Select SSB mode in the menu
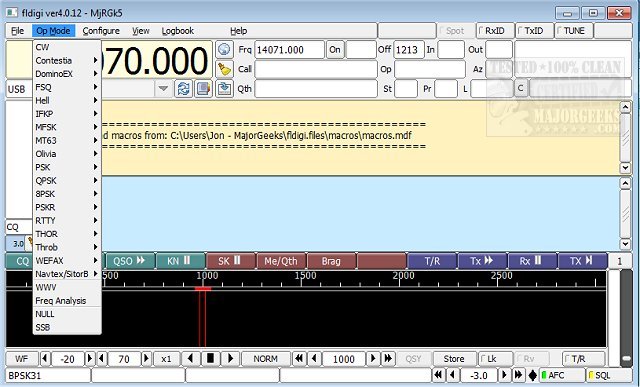This screenshot has width=640, height=387. pyautogui.click(x=67, y=327)
